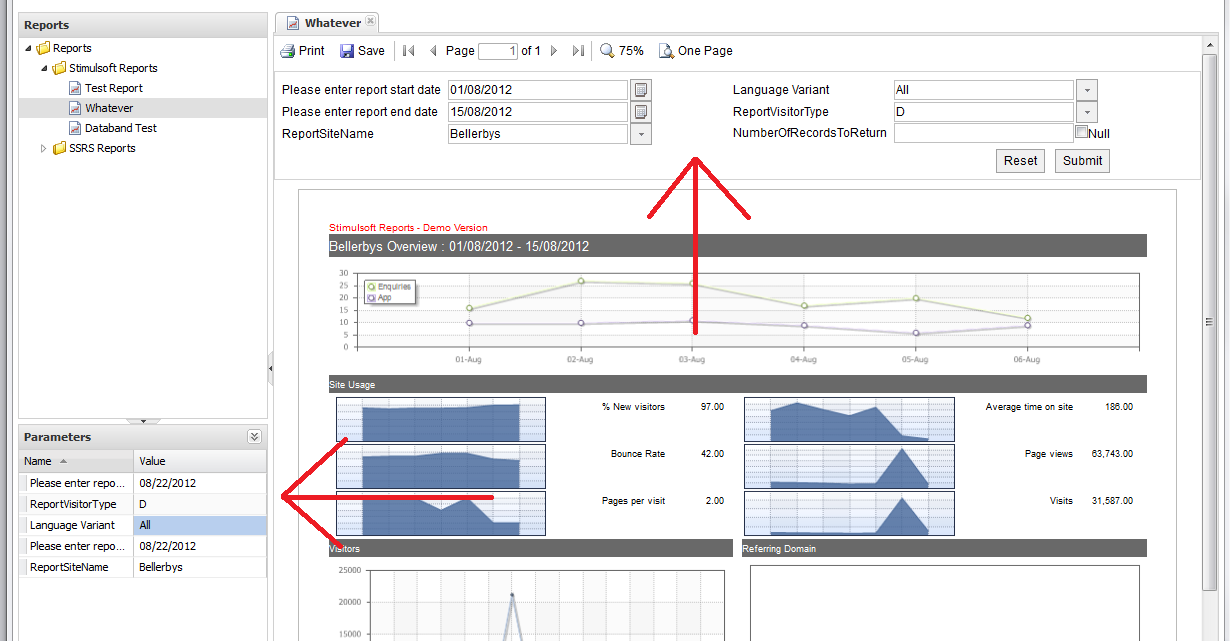Select the Language Variant parameter row
This screenshot has height=641, width=1230.
143,525
